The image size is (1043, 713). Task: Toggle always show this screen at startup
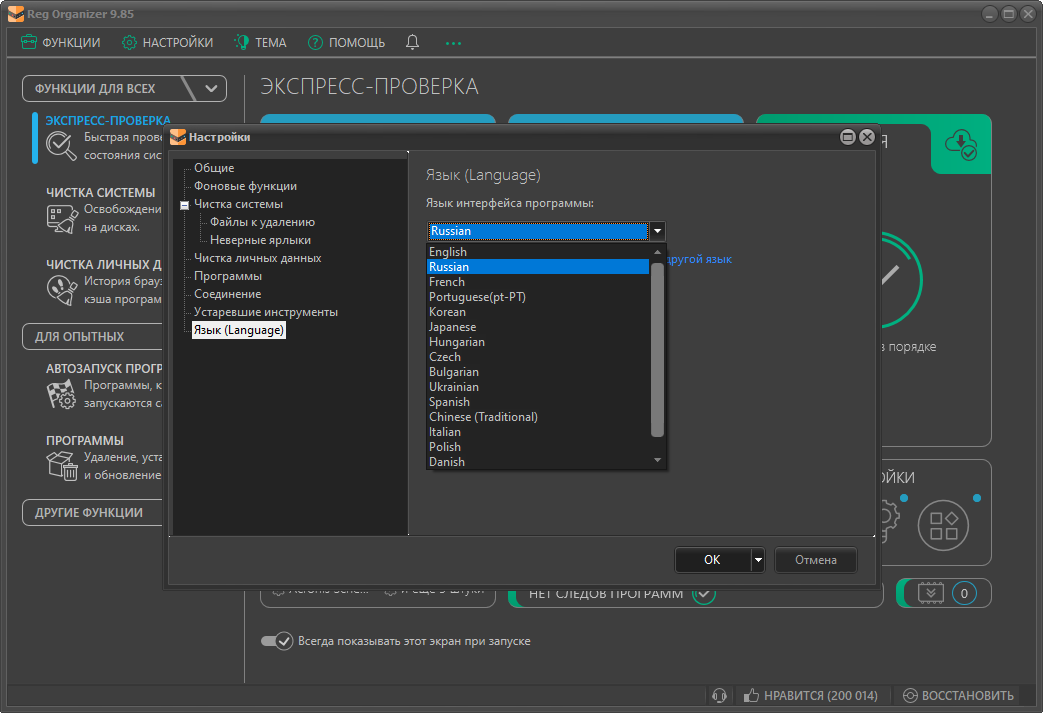click(x=276, y=641)
